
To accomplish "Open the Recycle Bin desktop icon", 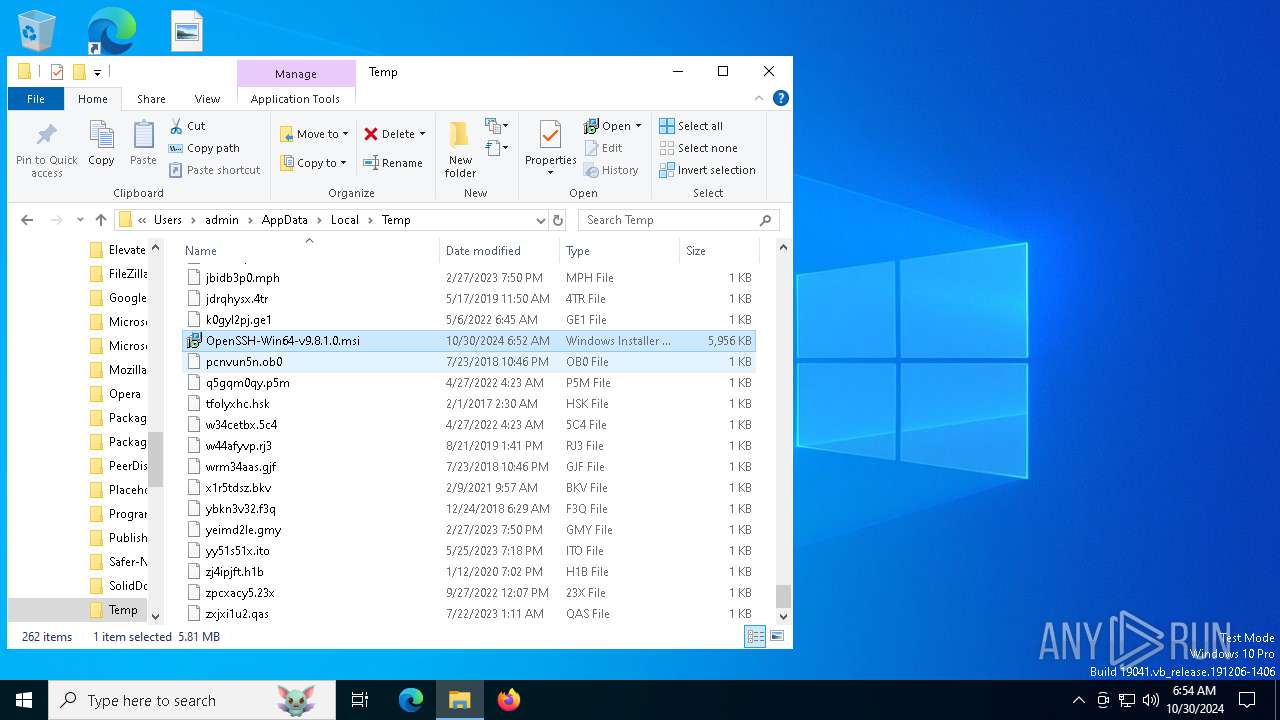I will point(37,30).
